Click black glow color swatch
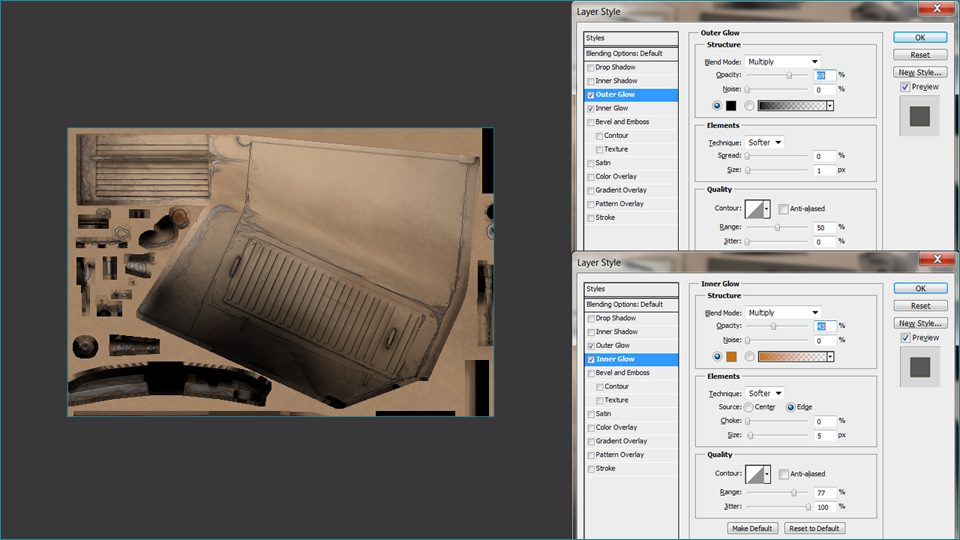 (x=731, y=106)
